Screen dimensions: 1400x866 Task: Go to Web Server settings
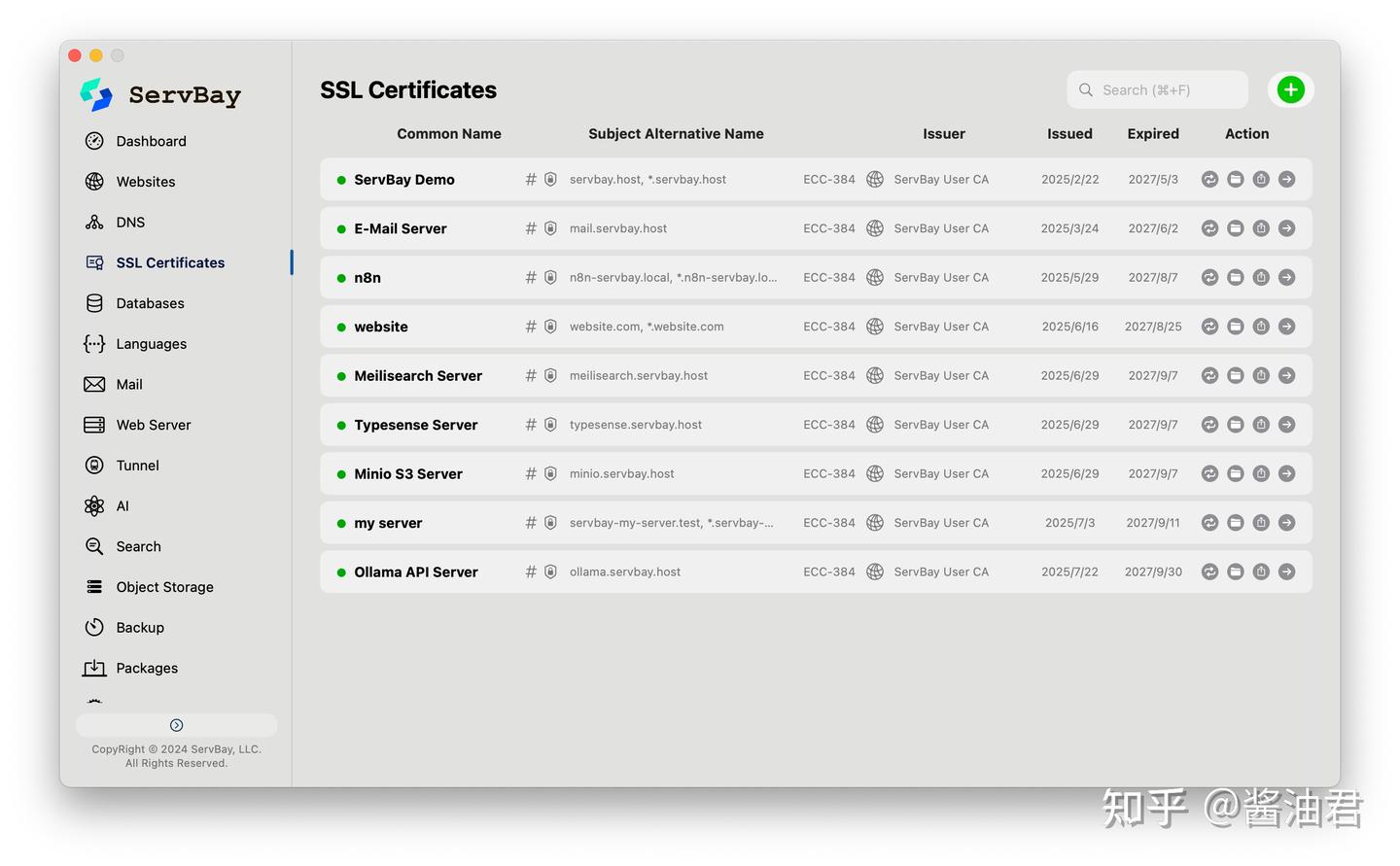[154, 425]
